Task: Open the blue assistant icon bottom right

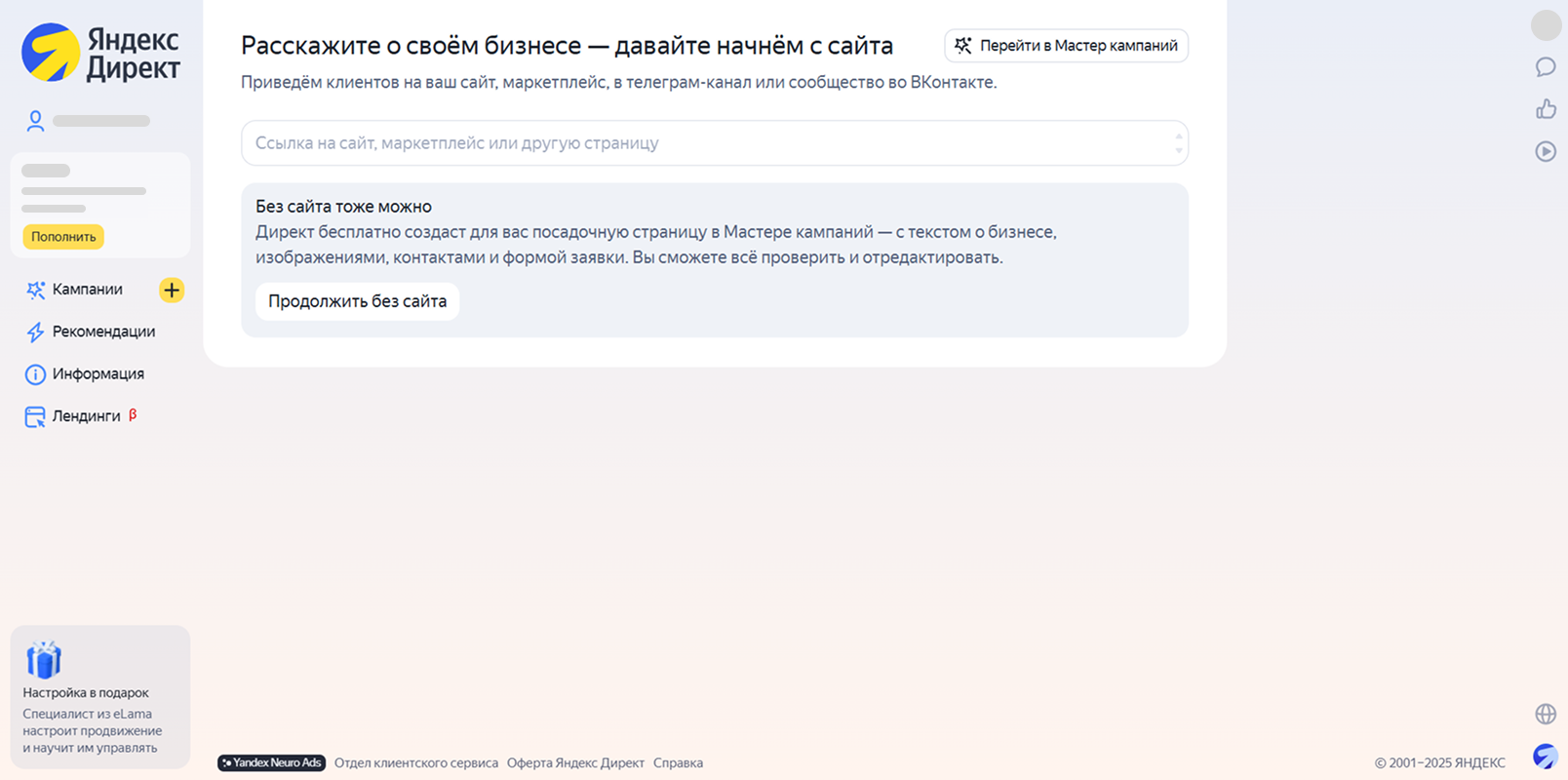Action: click(1546, 757)
